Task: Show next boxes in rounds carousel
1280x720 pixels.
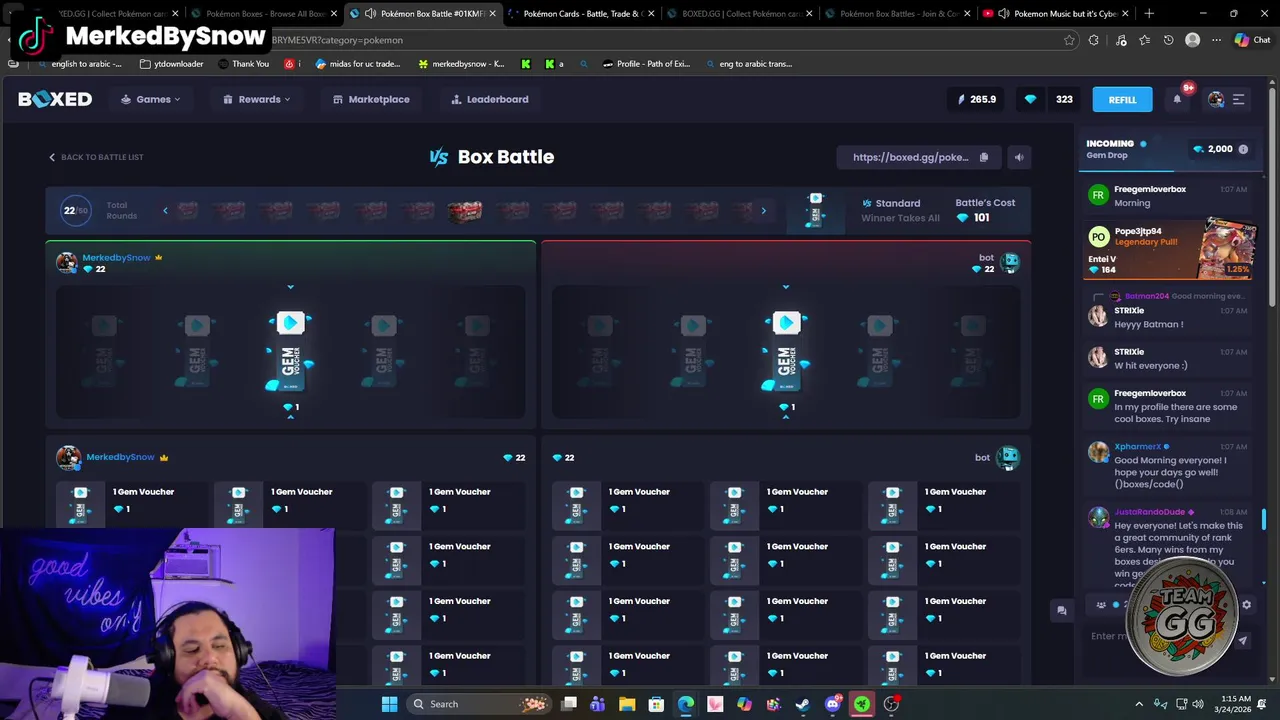Action: (x=763, y=210)
